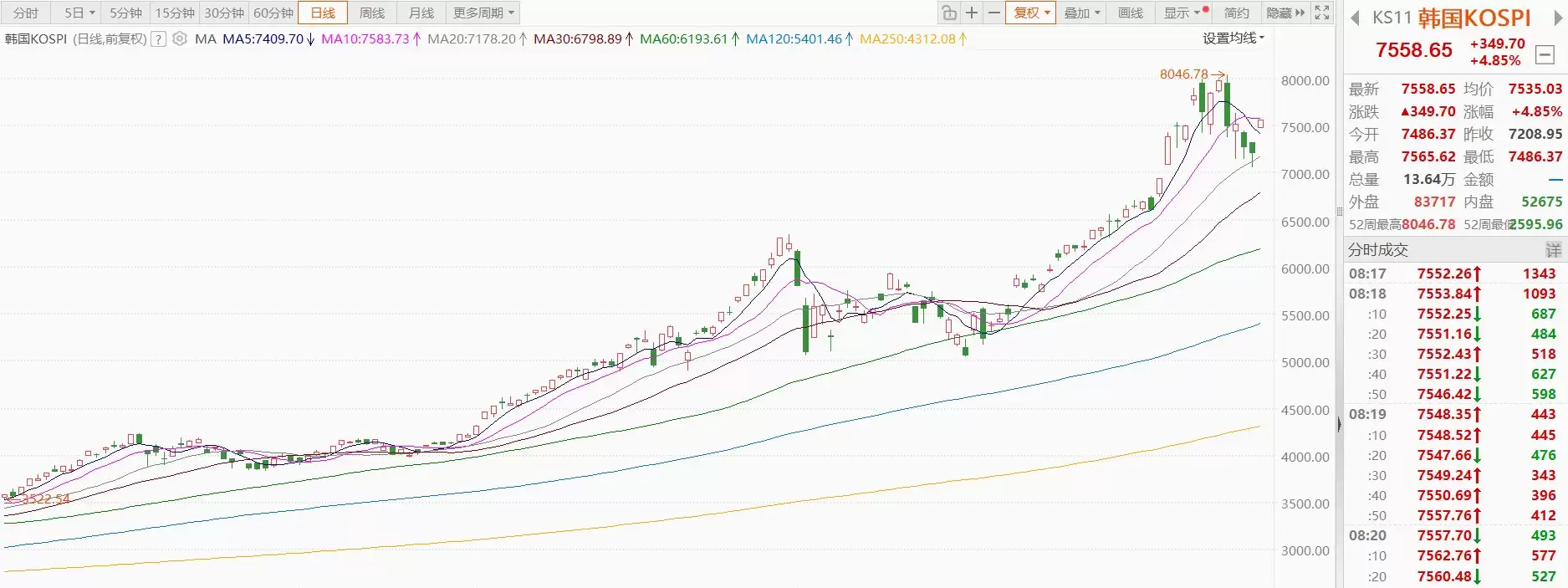Image resolution: width=1568 pixels, height=588 pixels.
Task: Zoom in chart with plus icon
Action: (971, 13)
